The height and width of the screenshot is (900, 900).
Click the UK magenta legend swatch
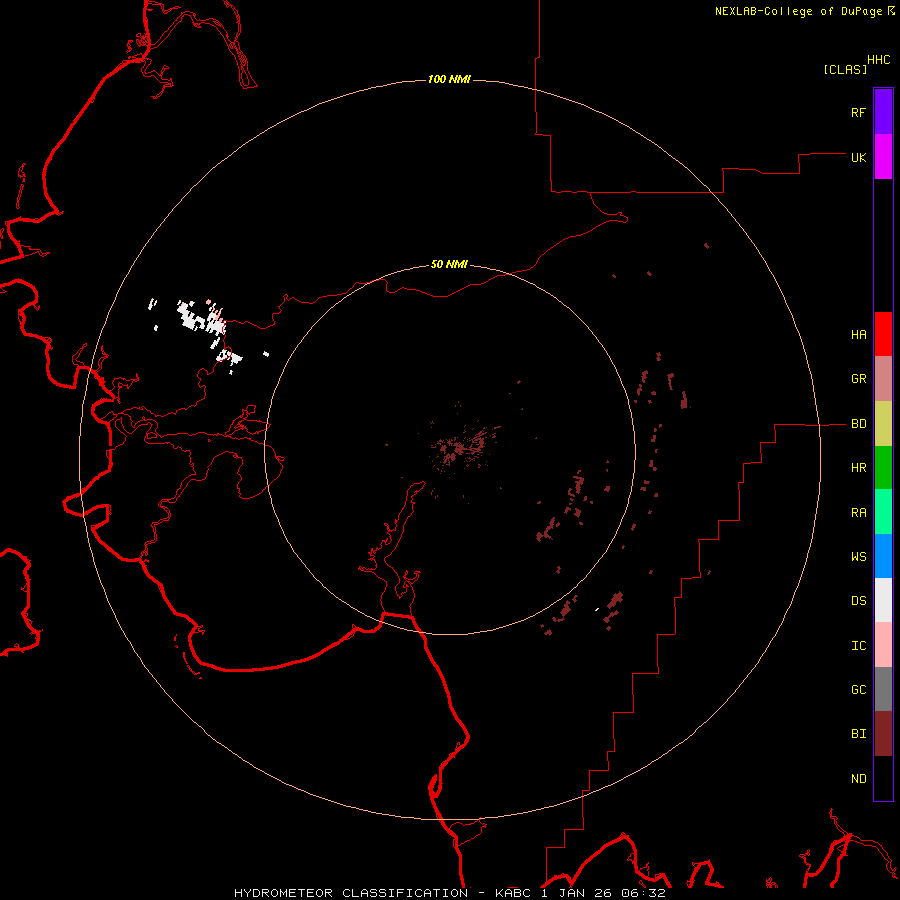883,157
